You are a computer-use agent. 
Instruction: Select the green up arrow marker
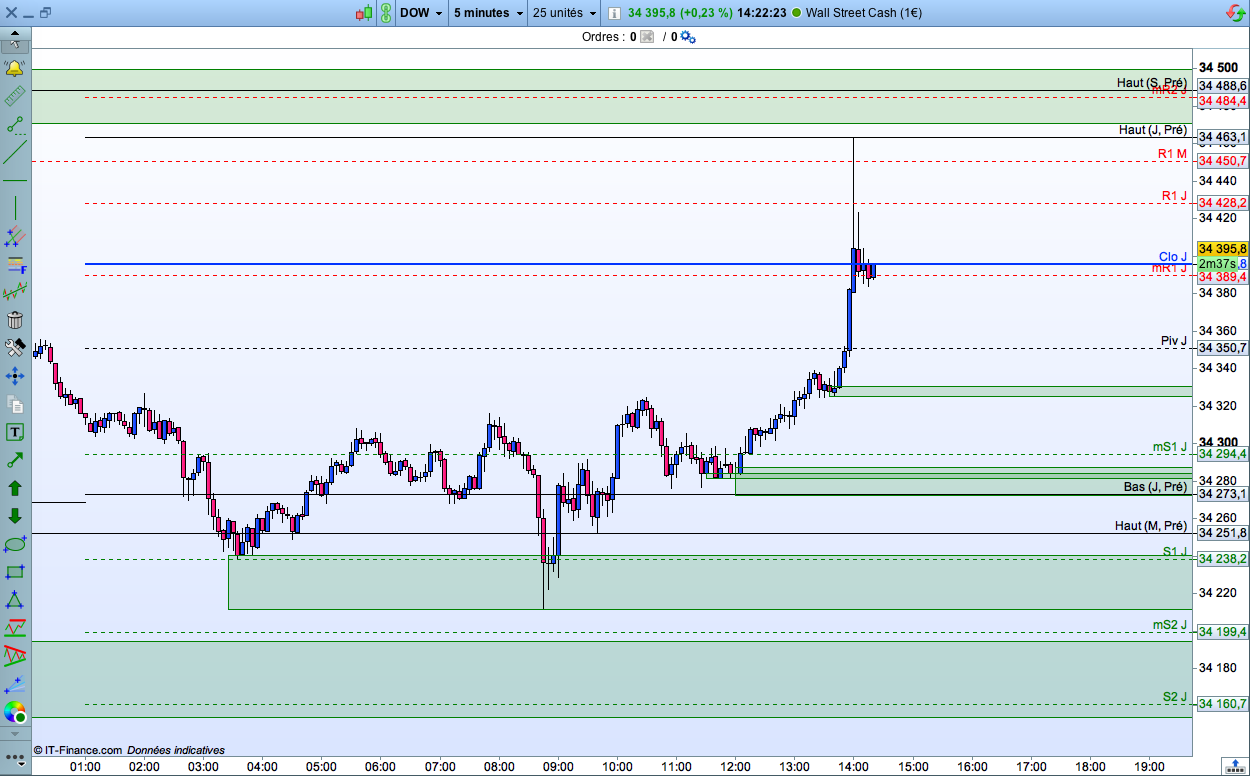click(15, 488)
